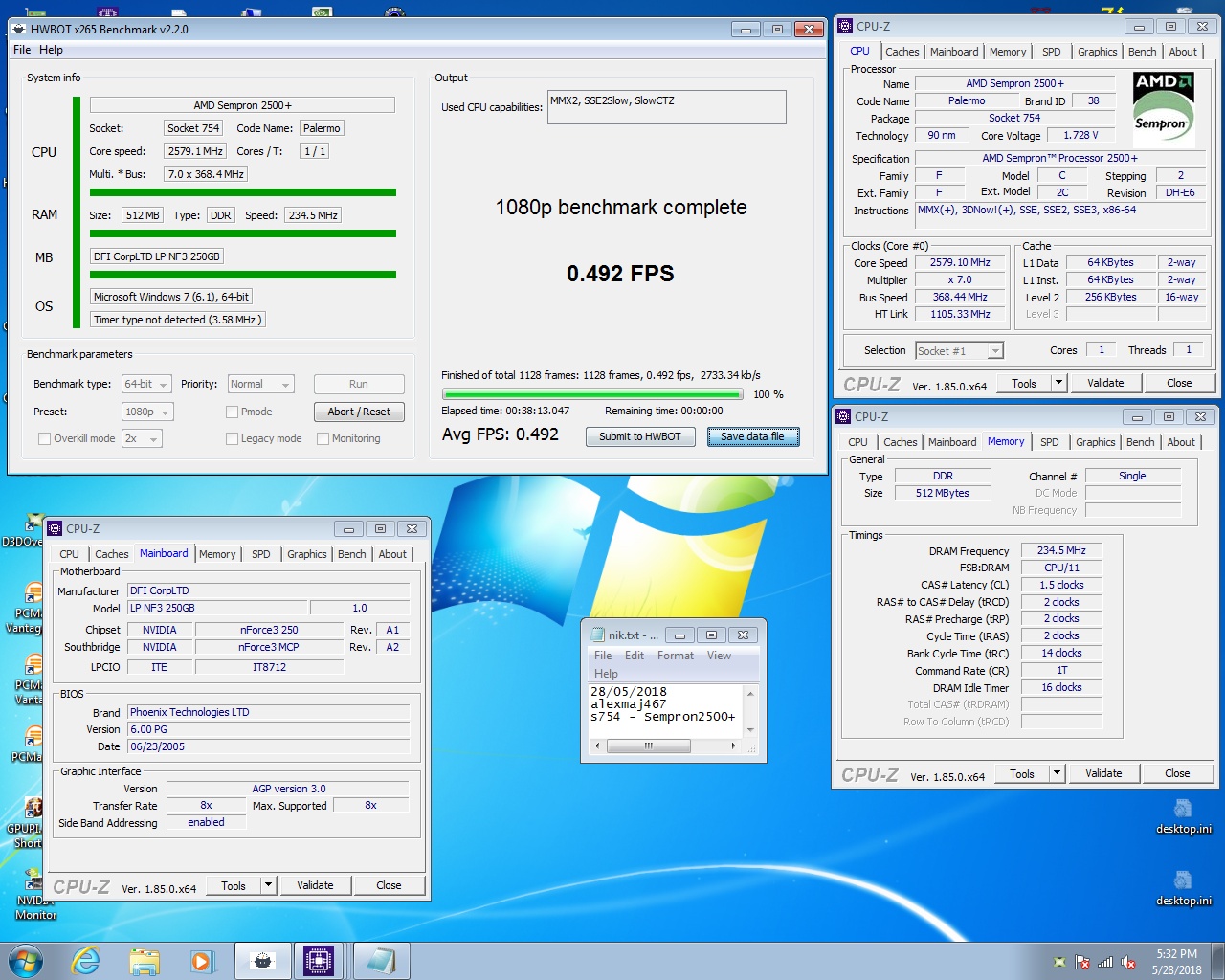Launch Internet Explorer from the taskbar
Viewport: 1225px width, 980px height.
pos(86,961)
